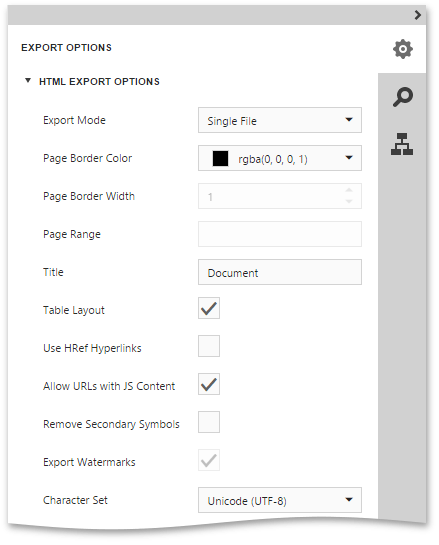Click the Page Range input field
The image size is (439, 545).
[280, 234]
